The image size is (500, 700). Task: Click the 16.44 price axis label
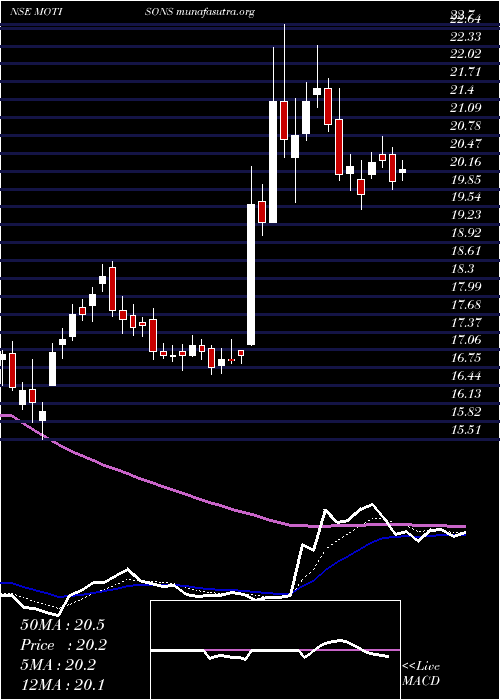click(x=467, y=376)
